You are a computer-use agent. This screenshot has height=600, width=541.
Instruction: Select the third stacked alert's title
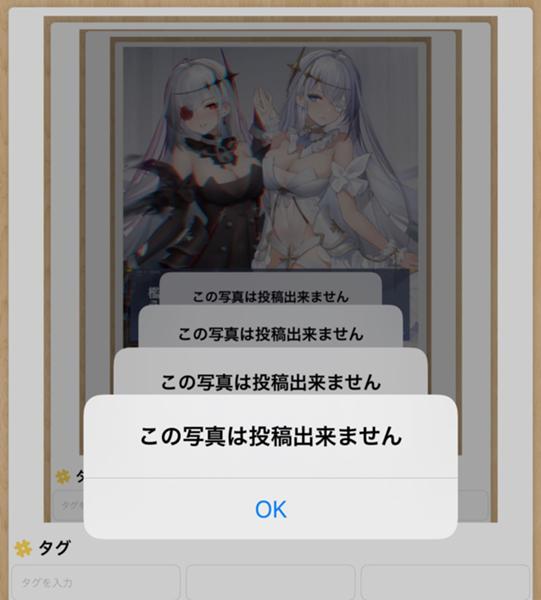pos(270,334)
